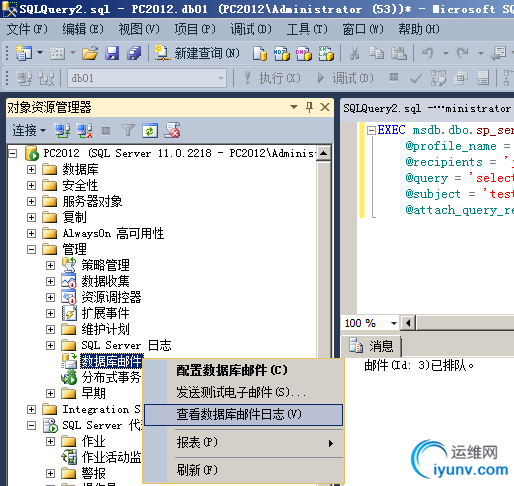Save the query with the floppy disk icon
This screenshot has height=486, width=514.
[x=112, y=53]
